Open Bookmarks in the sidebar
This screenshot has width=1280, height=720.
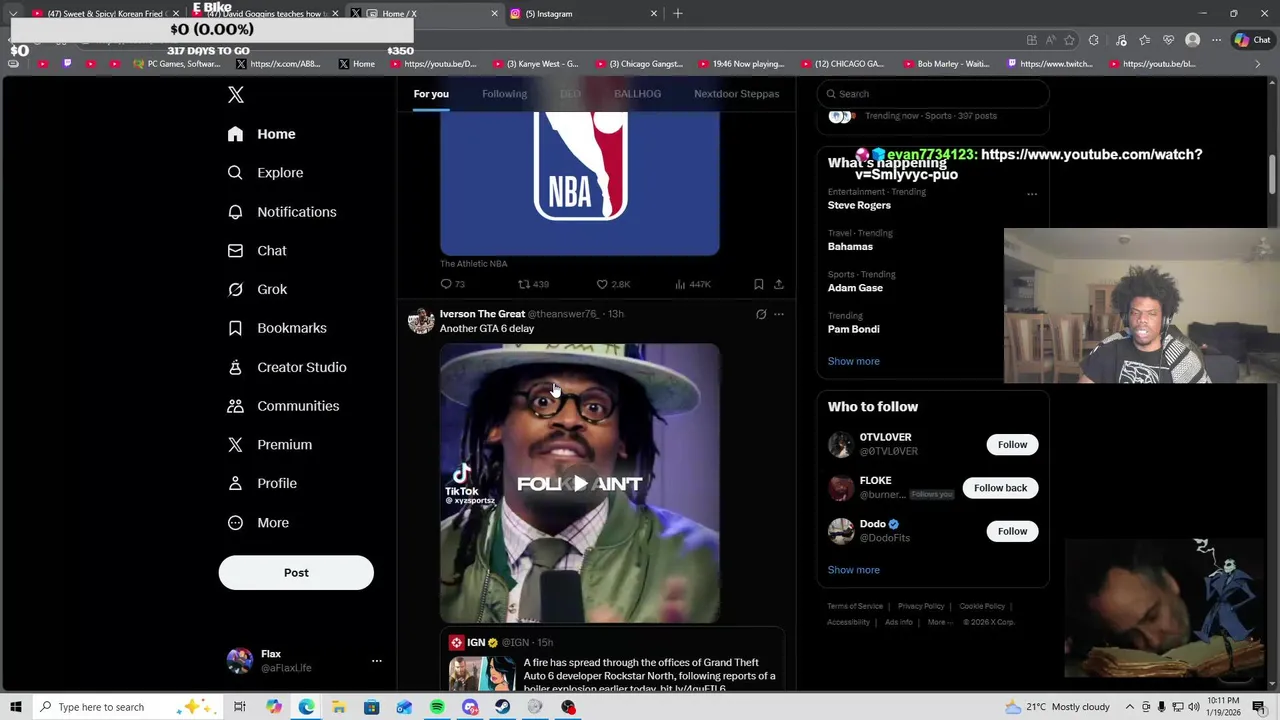[x=276, y=328]
